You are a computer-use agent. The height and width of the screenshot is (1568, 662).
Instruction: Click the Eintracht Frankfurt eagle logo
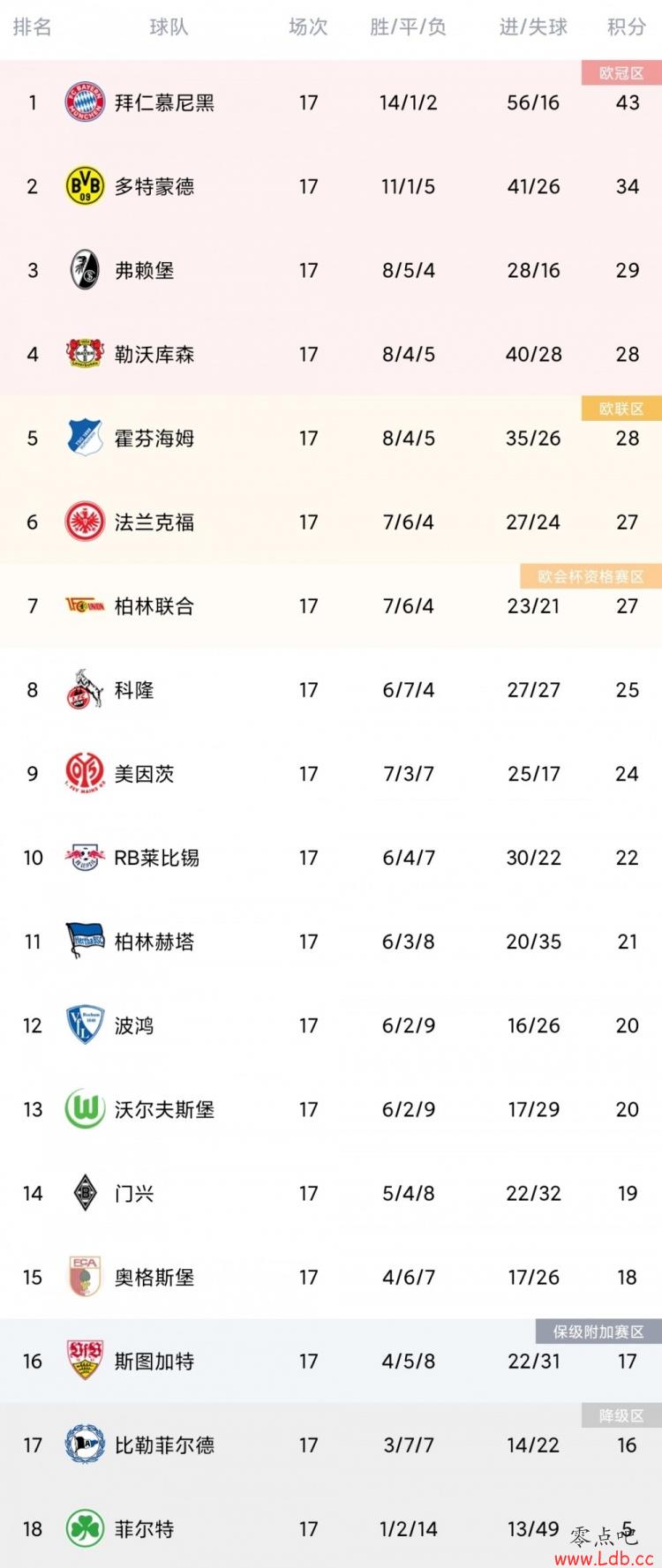pos(85,521)
